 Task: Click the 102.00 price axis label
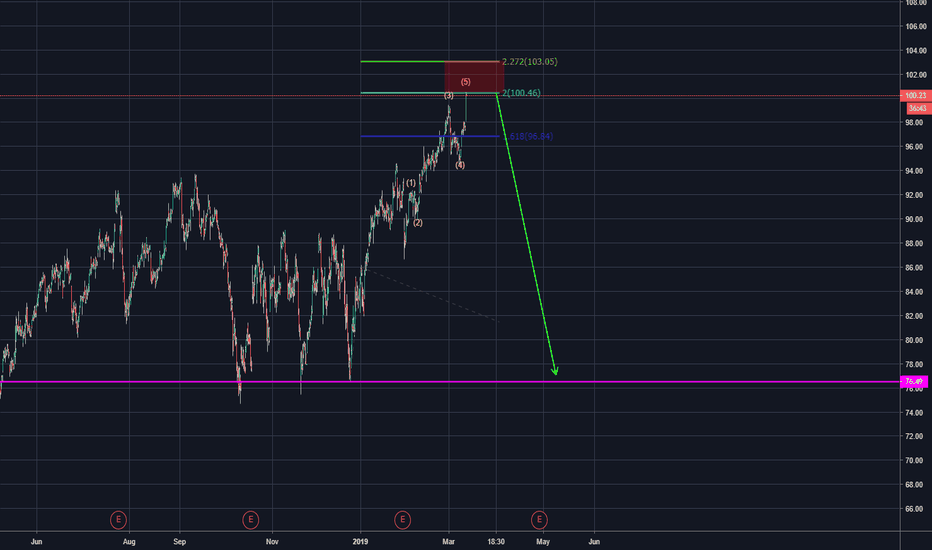[916, 75]
